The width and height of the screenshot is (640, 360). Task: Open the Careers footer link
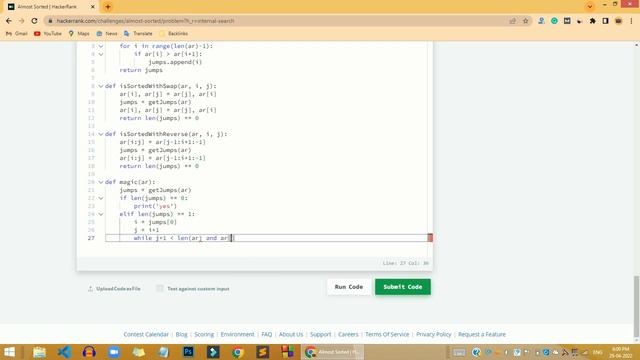[x=348, y=334]
